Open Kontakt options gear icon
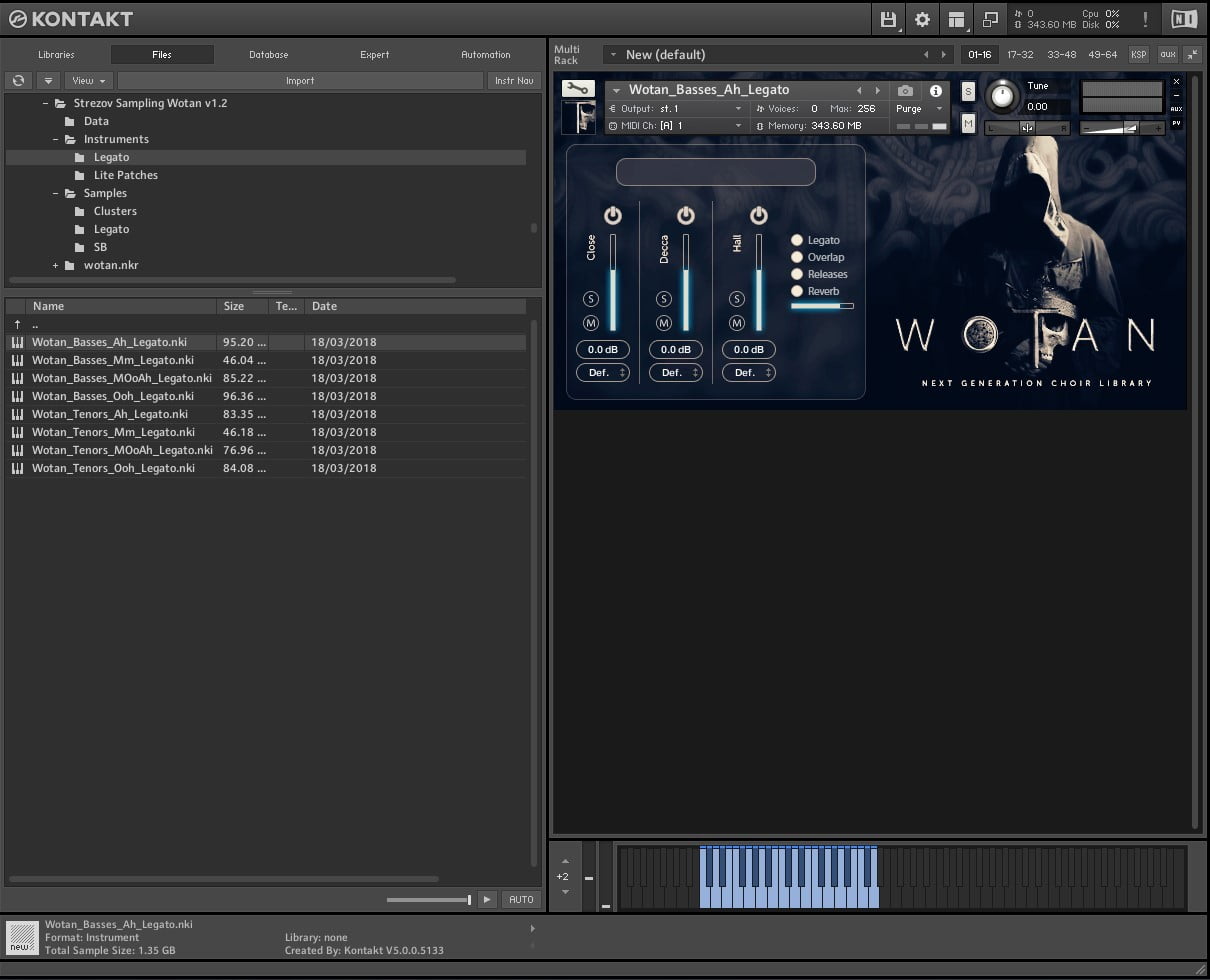 [922, 19]
